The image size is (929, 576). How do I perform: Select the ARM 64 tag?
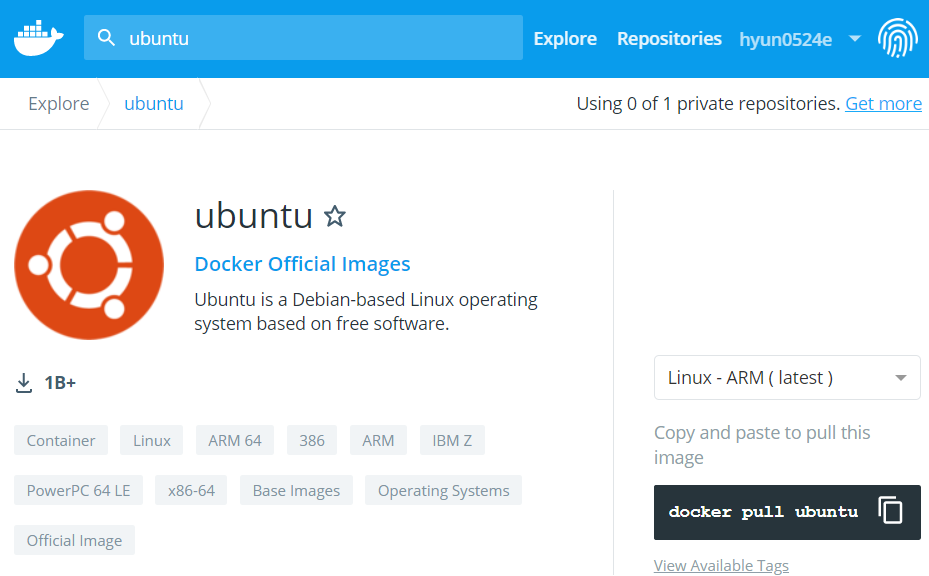point(235,440)
